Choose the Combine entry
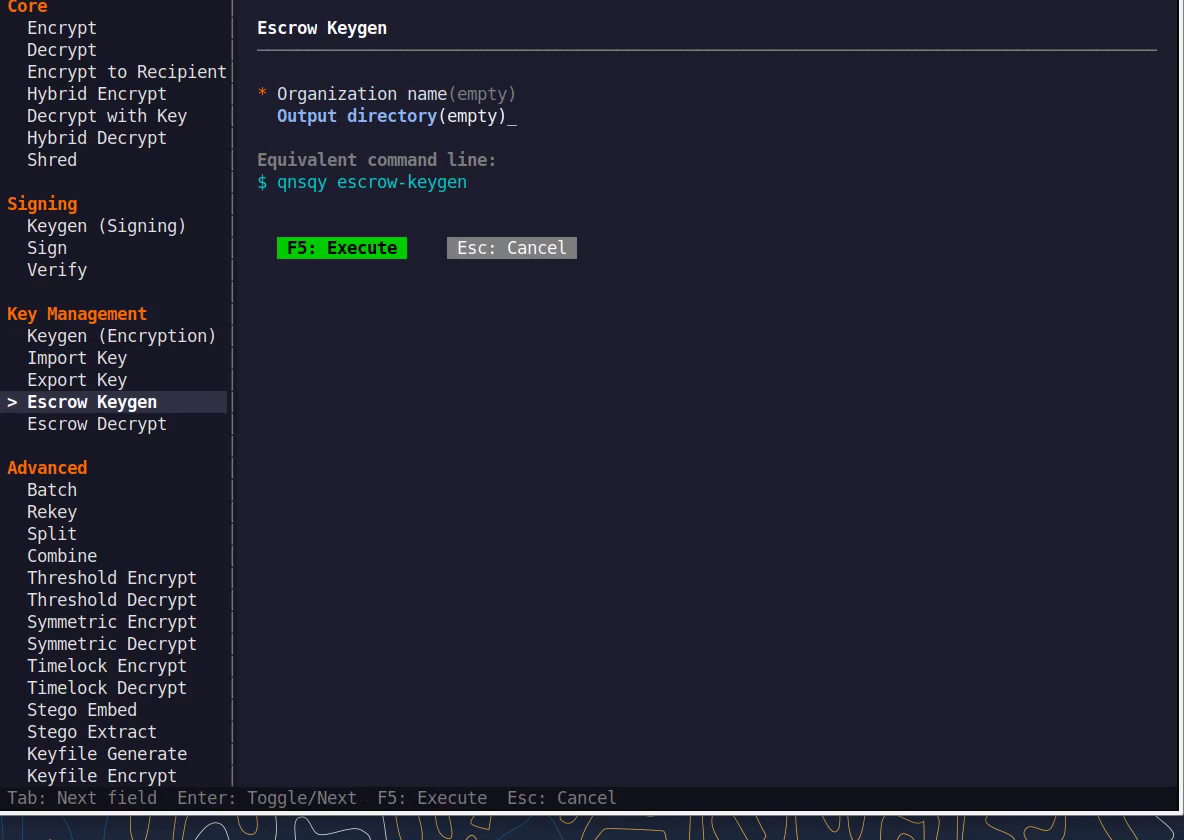The width and height of the screenshot is (1184, 840). pos(62,555)
